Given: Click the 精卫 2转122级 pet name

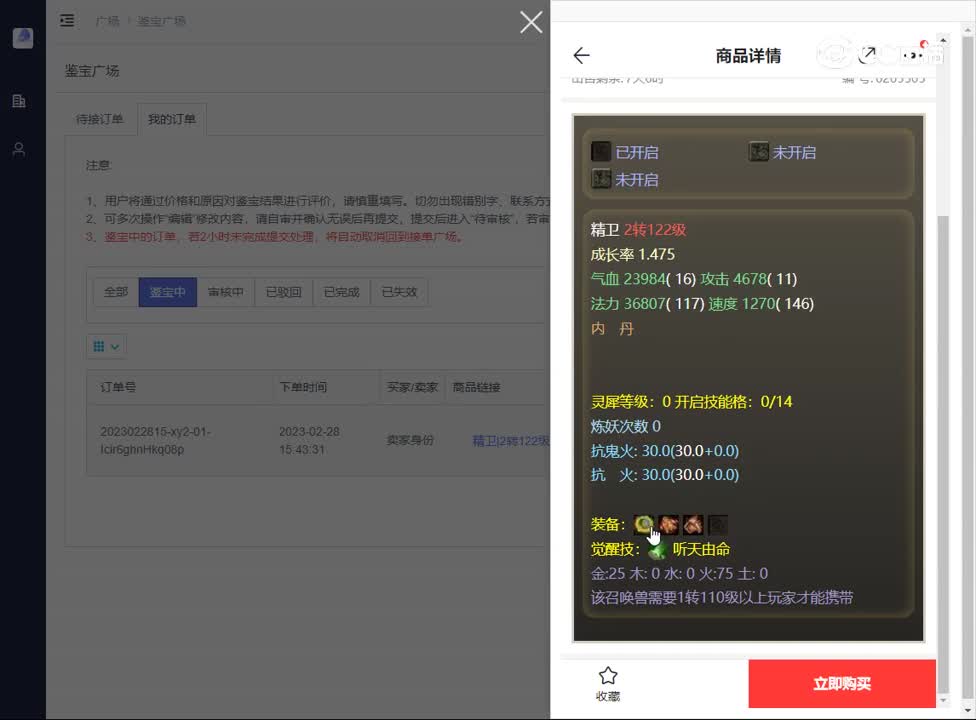Looking at the screenshot, I should point(638,230).
